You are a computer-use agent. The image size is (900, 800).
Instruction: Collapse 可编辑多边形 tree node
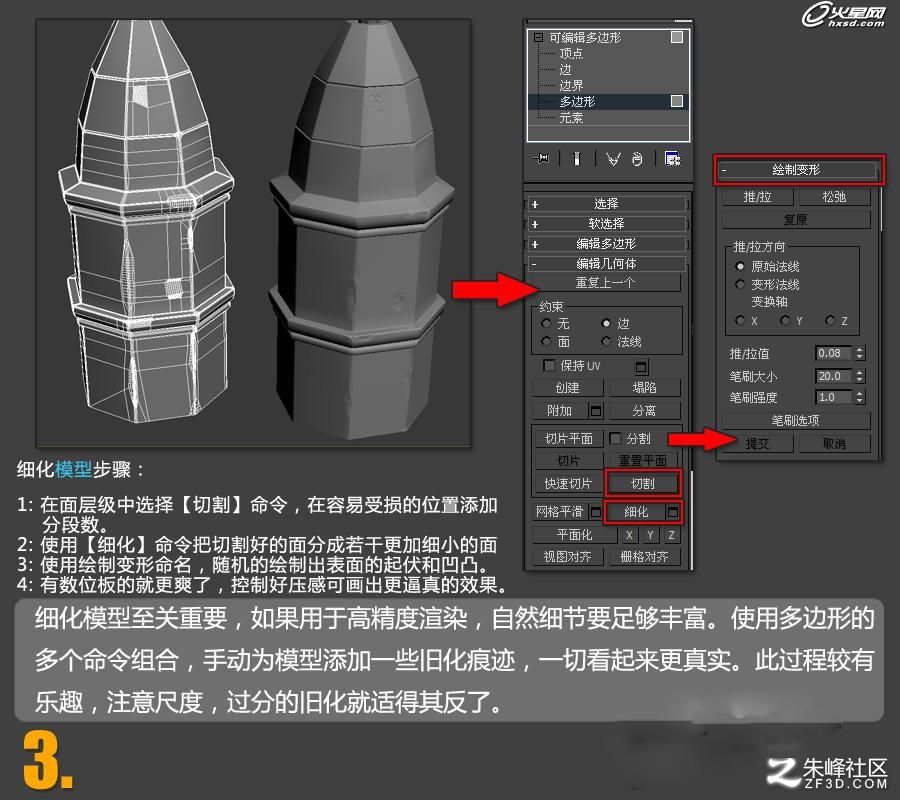tap(538, 37)
